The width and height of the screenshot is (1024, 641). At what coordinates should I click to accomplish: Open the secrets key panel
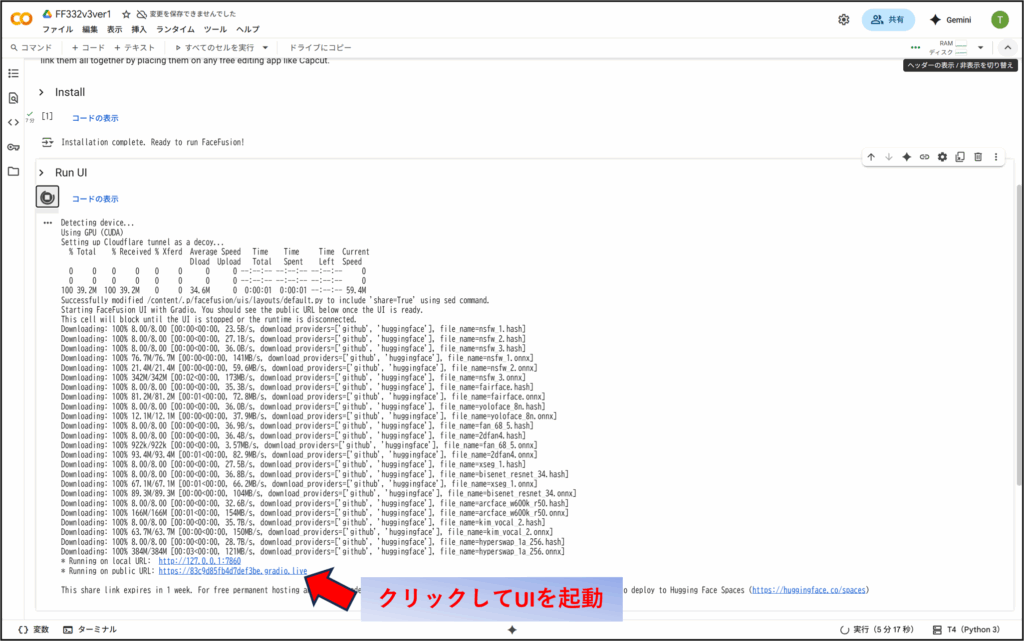coord(13,147)
